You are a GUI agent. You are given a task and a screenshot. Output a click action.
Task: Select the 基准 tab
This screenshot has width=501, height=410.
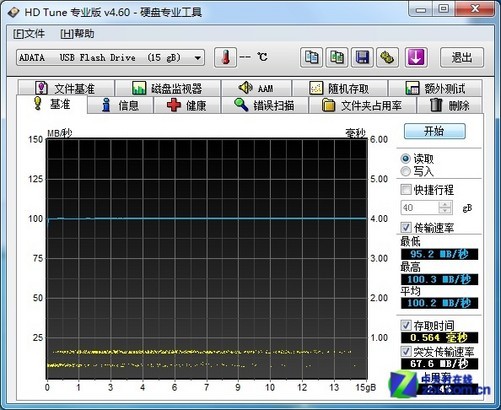tap(52, 104)
